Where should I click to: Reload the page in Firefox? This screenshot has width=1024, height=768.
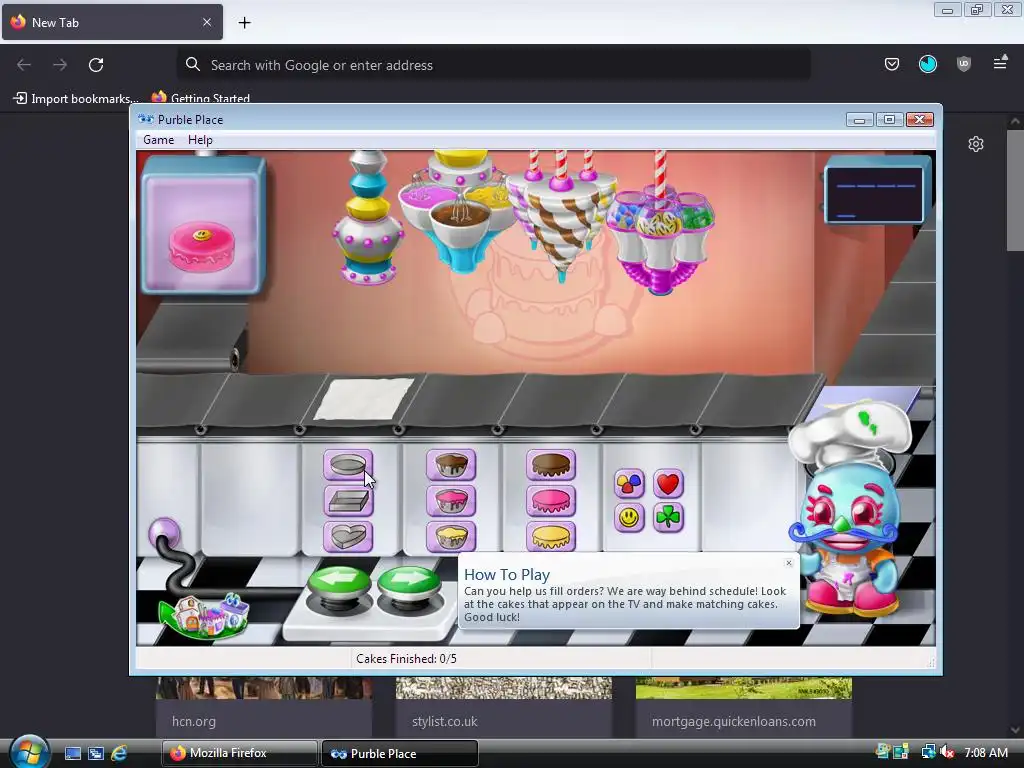click(x=96, y=65)
